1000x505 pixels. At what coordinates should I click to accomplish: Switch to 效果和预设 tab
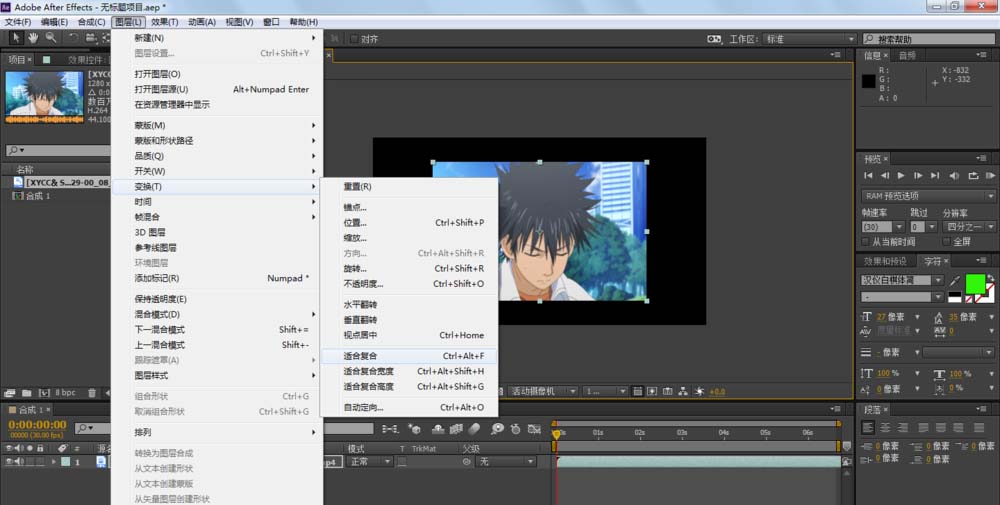pyautogui.click(x=885, y=261)
